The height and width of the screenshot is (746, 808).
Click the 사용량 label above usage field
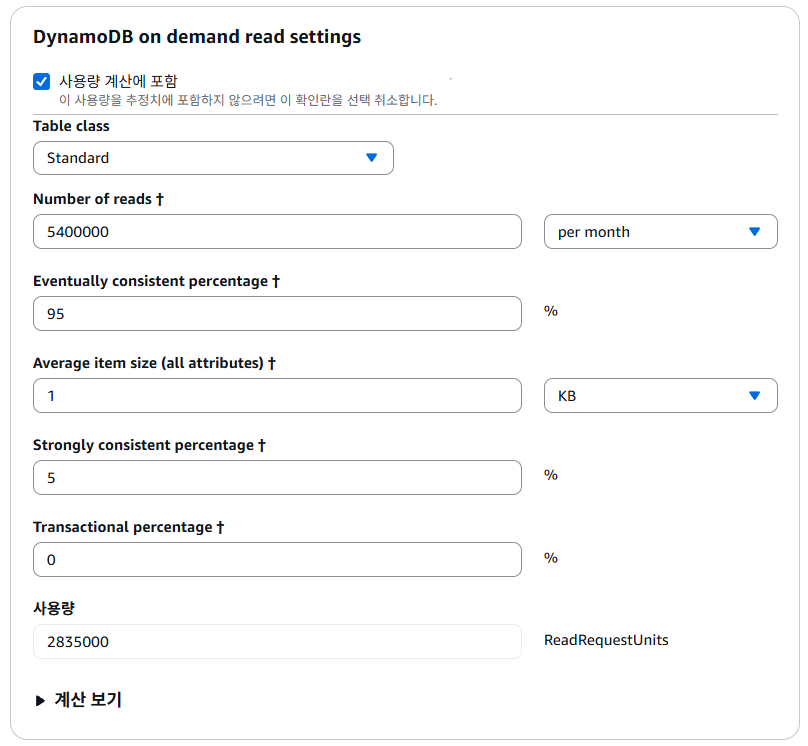54,608
